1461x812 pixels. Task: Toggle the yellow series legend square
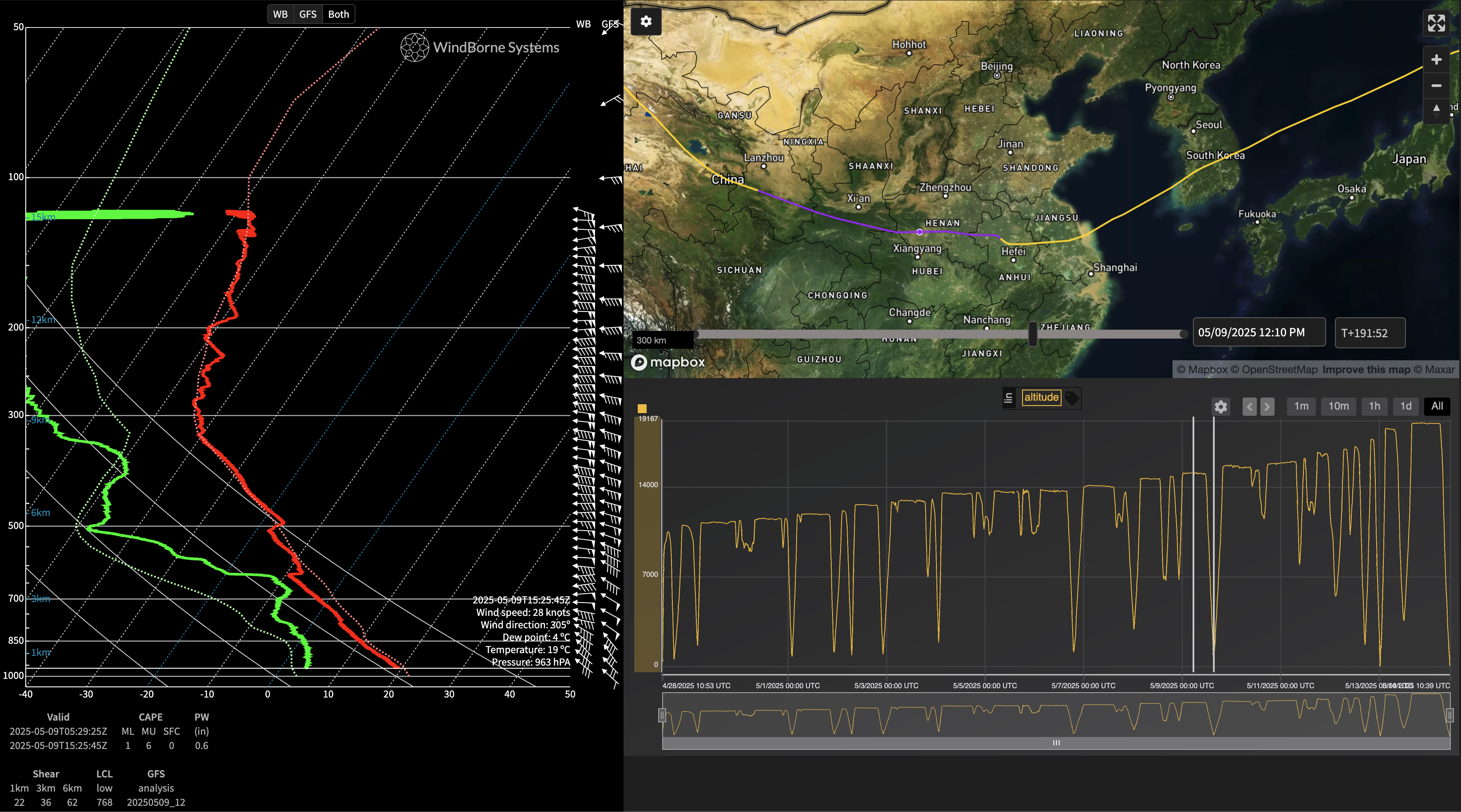[x=642, y=408]
